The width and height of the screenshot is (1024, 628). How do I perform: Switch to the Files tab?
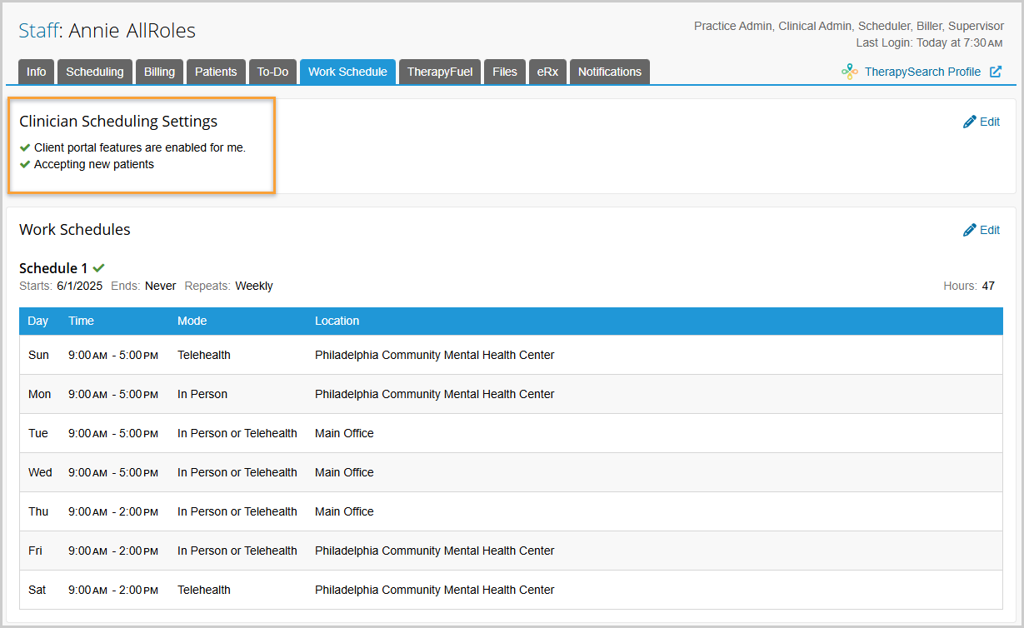point(504,72)
